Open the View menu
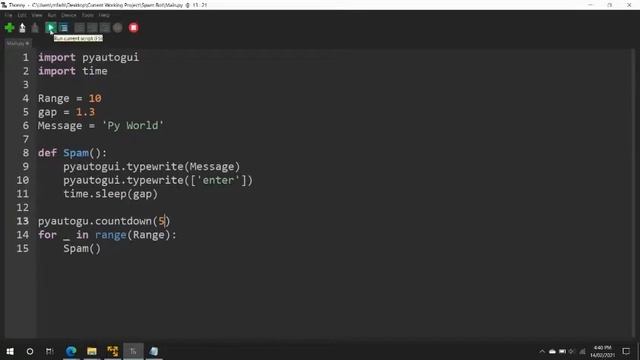The height and width of the screenshot is (360, 640). click(x=37, y=15)
